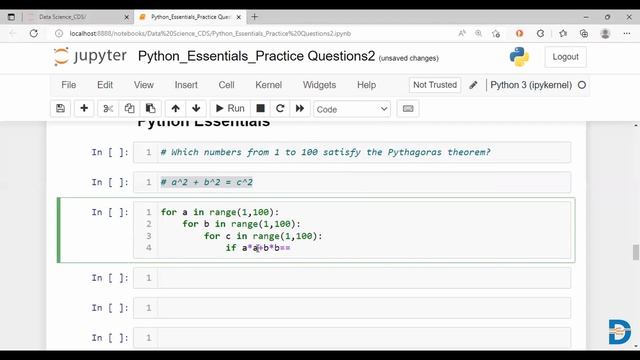Viewport: 640px width, 360px height.
Task: Click the site information icon
Action: pos(59,33)
